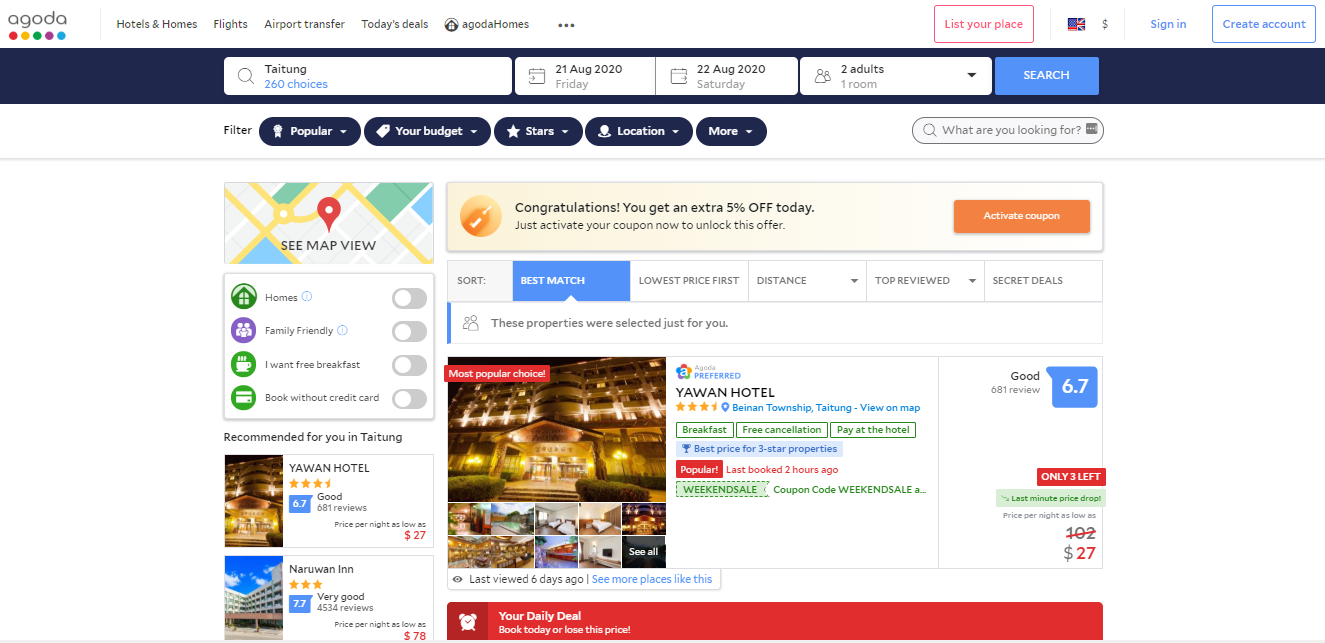This screenshot has width=1325, height=643.
Task: Click the Taitung destination field
Action: 368,76
